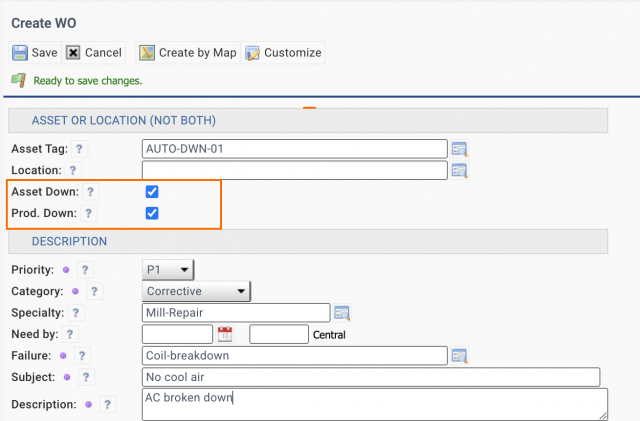This screenshot has width=640, height=421.
Task: Uncheck the Asset Down checkbox
Action: 152,191
